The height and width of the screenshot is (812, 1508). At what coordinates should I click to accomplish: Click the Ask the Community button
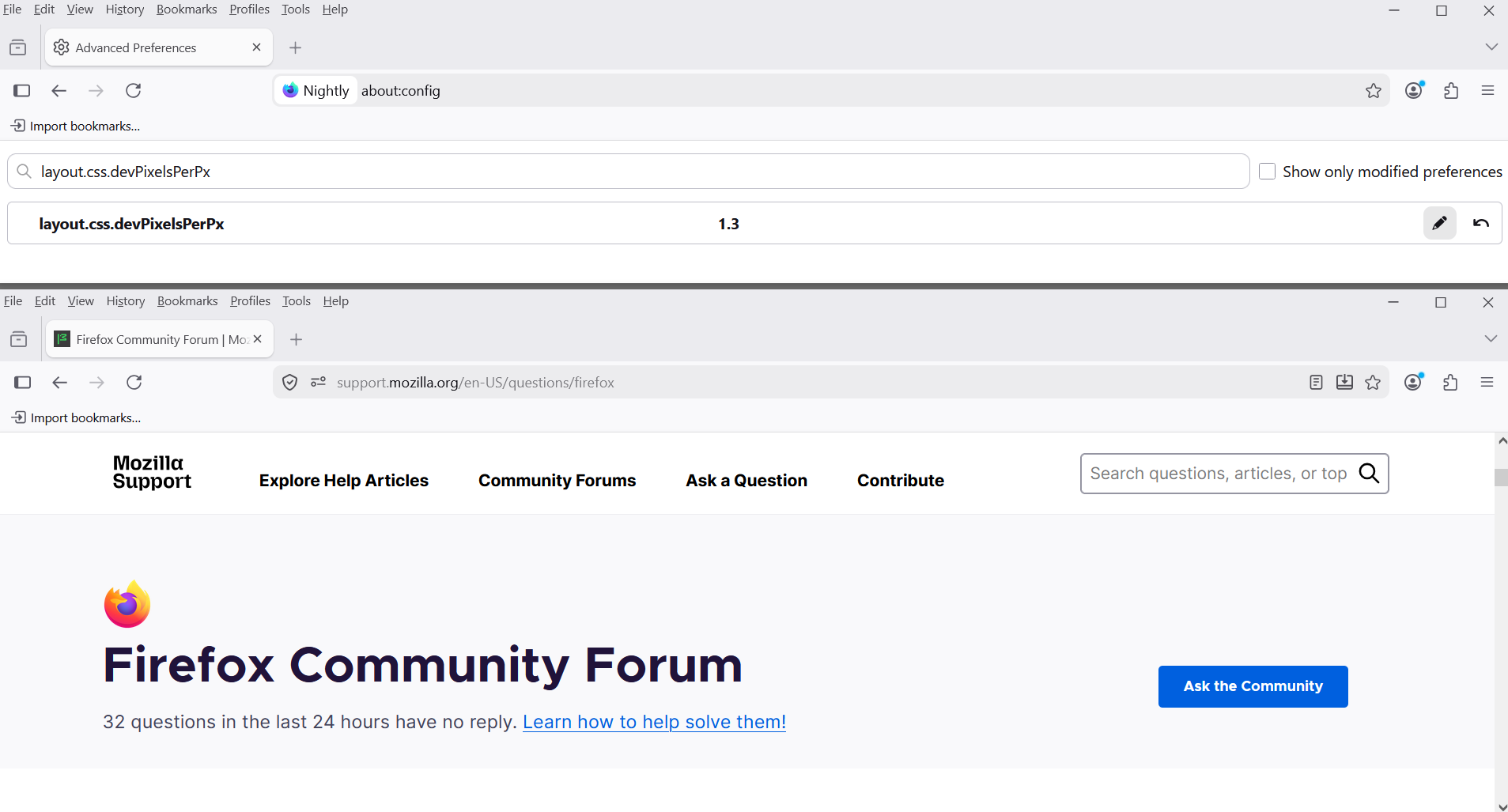point(1253,686)
